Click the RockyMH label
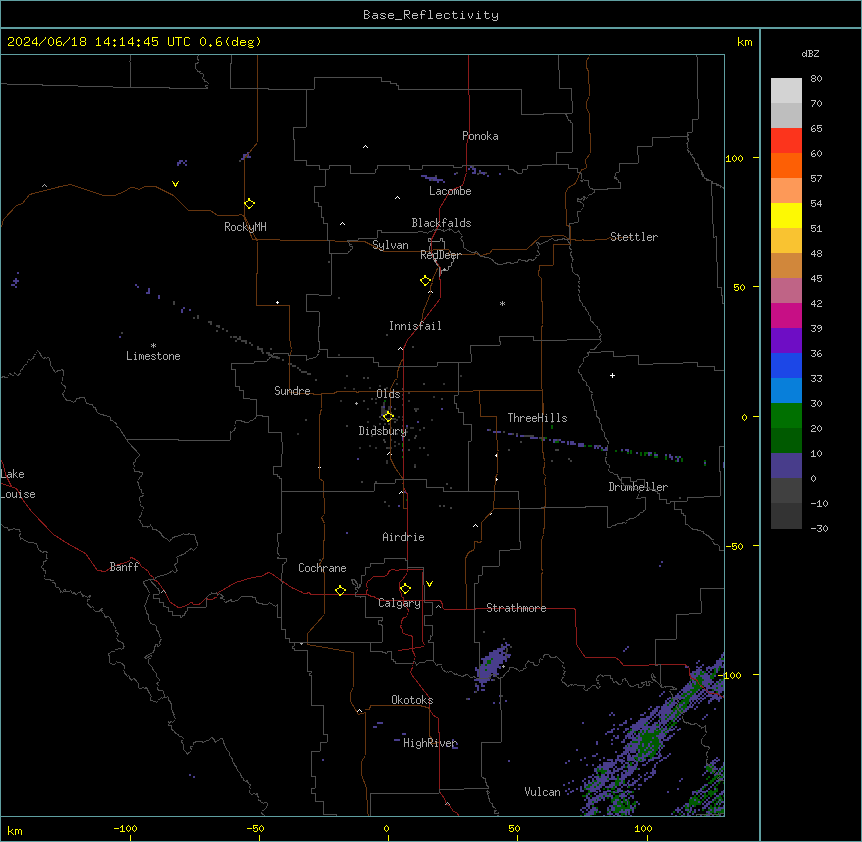 tap(245, 227)
